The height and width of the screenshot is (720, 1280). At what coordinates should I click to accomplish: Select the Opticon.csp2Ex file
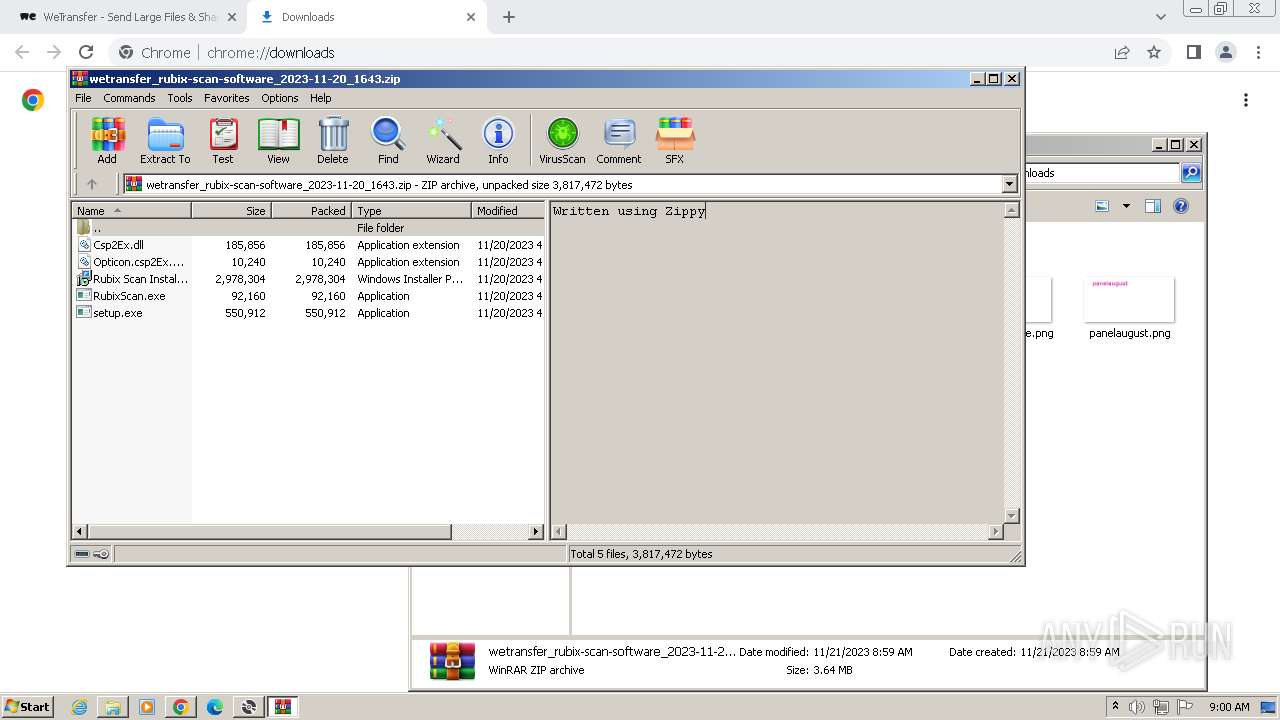(309, 262)
